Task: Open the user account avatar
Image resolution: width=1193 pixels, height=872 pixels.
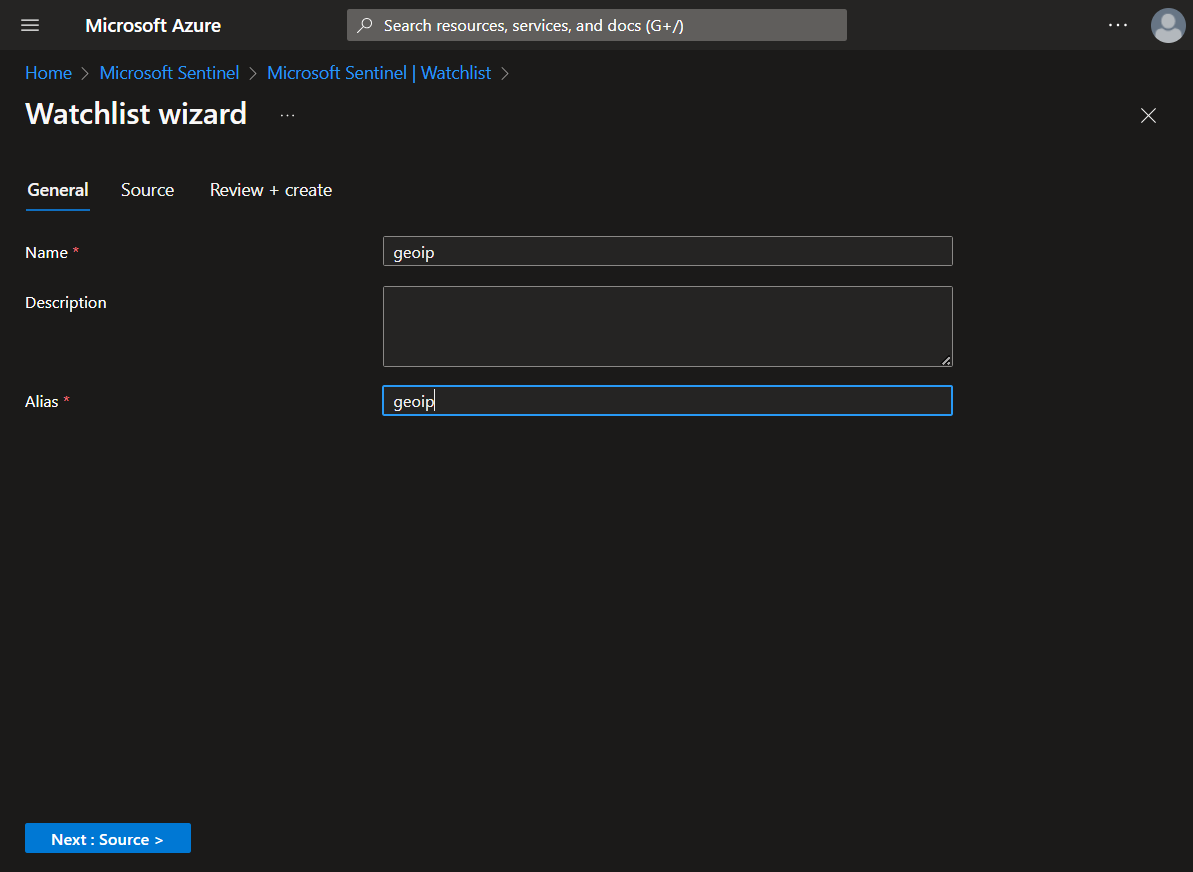Action: [1168, 25]
